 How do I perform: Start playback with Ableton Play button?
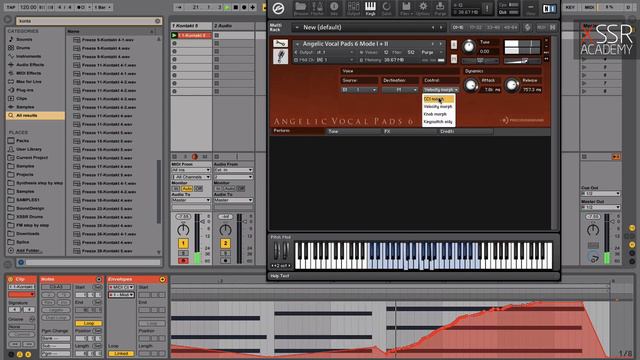[x=228, y=7]
